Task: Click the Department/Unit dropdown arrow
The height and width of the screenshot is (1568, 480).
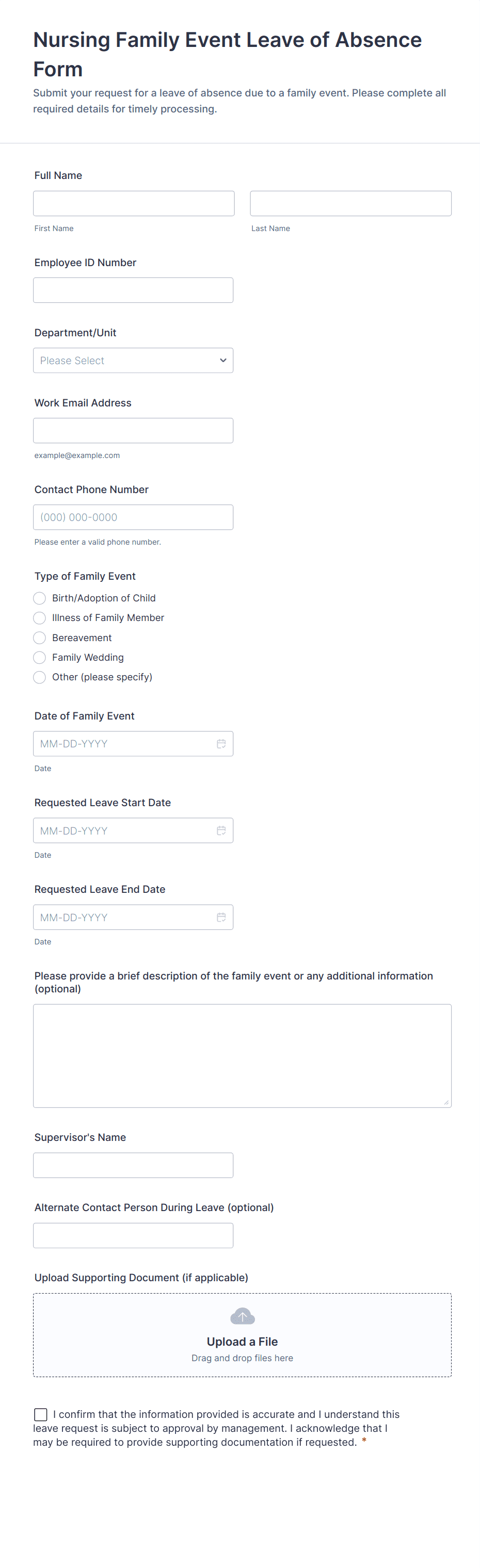Action: (223, 361)
